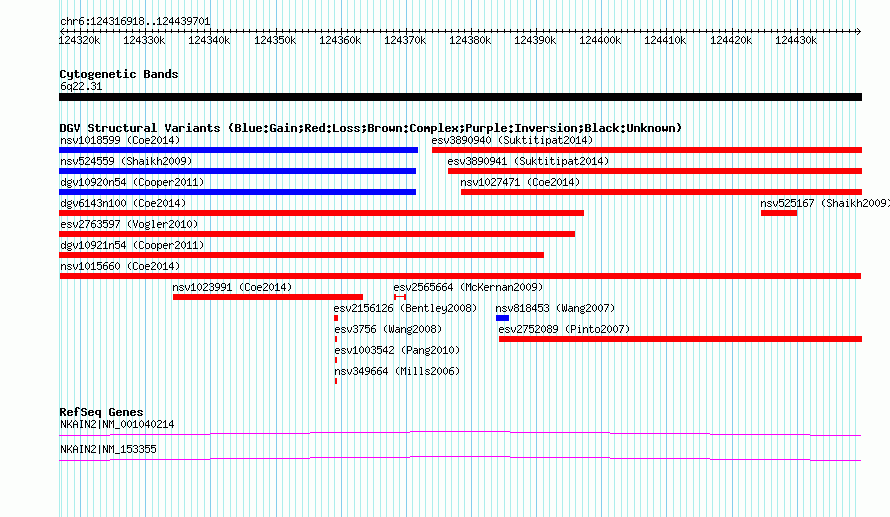Click the 124400k ruler tick label

[x=600, y=40]
